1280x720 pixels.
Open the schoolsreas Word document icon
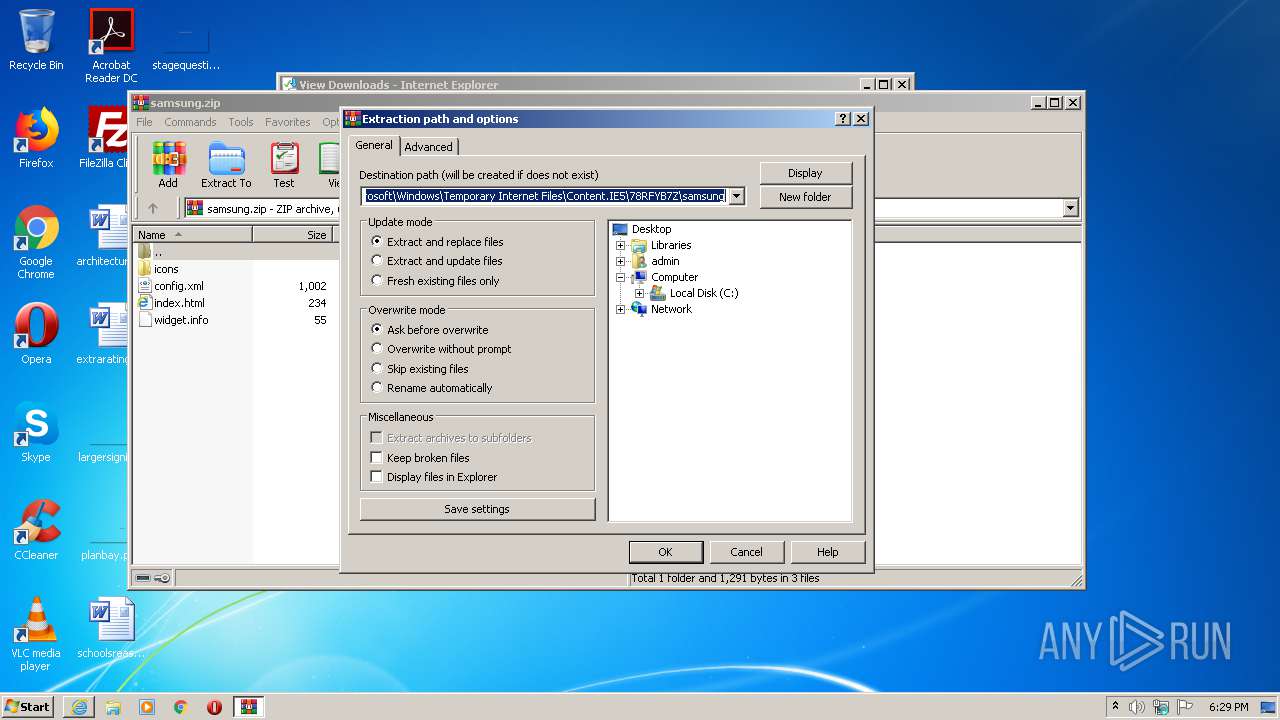pos(111,628)
